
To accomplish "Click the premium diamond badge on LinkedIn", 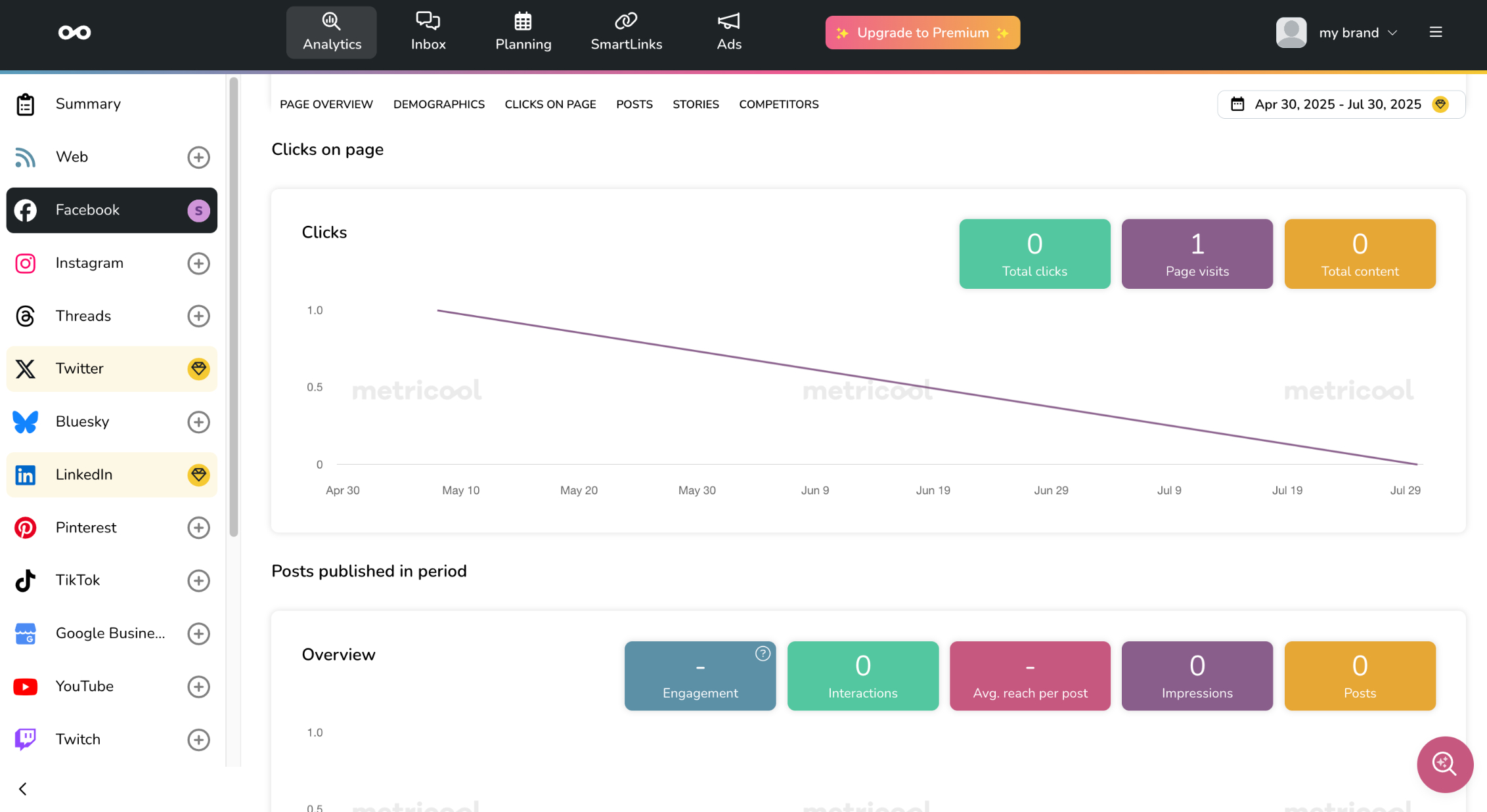I will (x=198, y=475).
